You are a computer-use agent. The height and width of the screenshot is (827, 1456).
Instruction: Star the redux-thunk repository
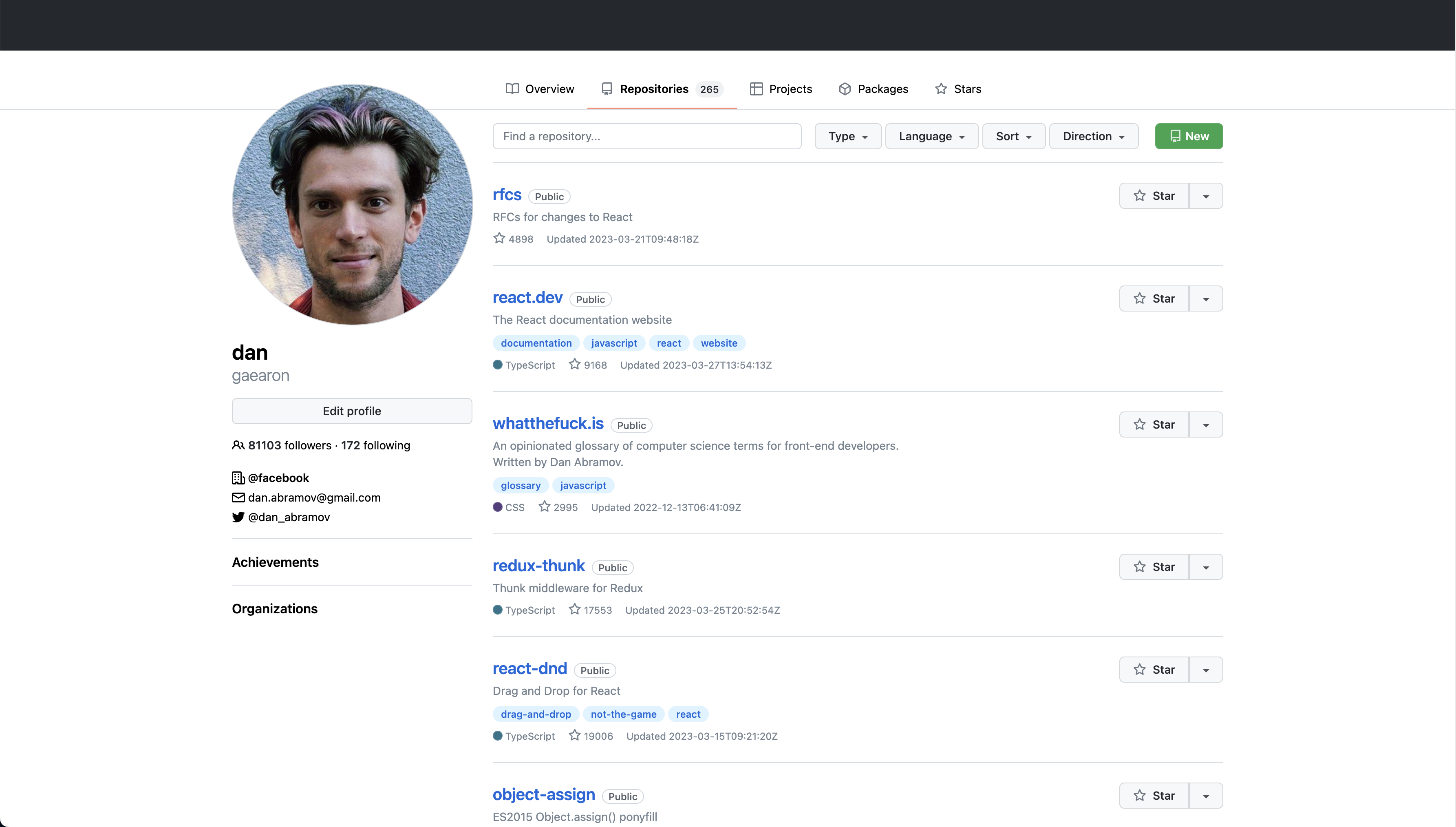click(1154, 567)
